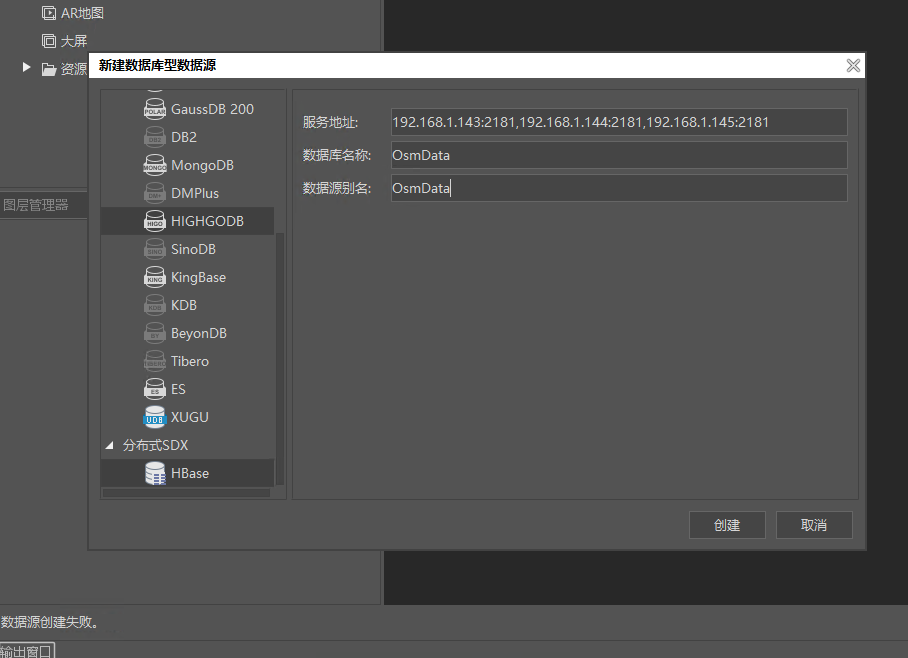
Task: Collapse the 分布式SDX group
Action: click(110, 445)
